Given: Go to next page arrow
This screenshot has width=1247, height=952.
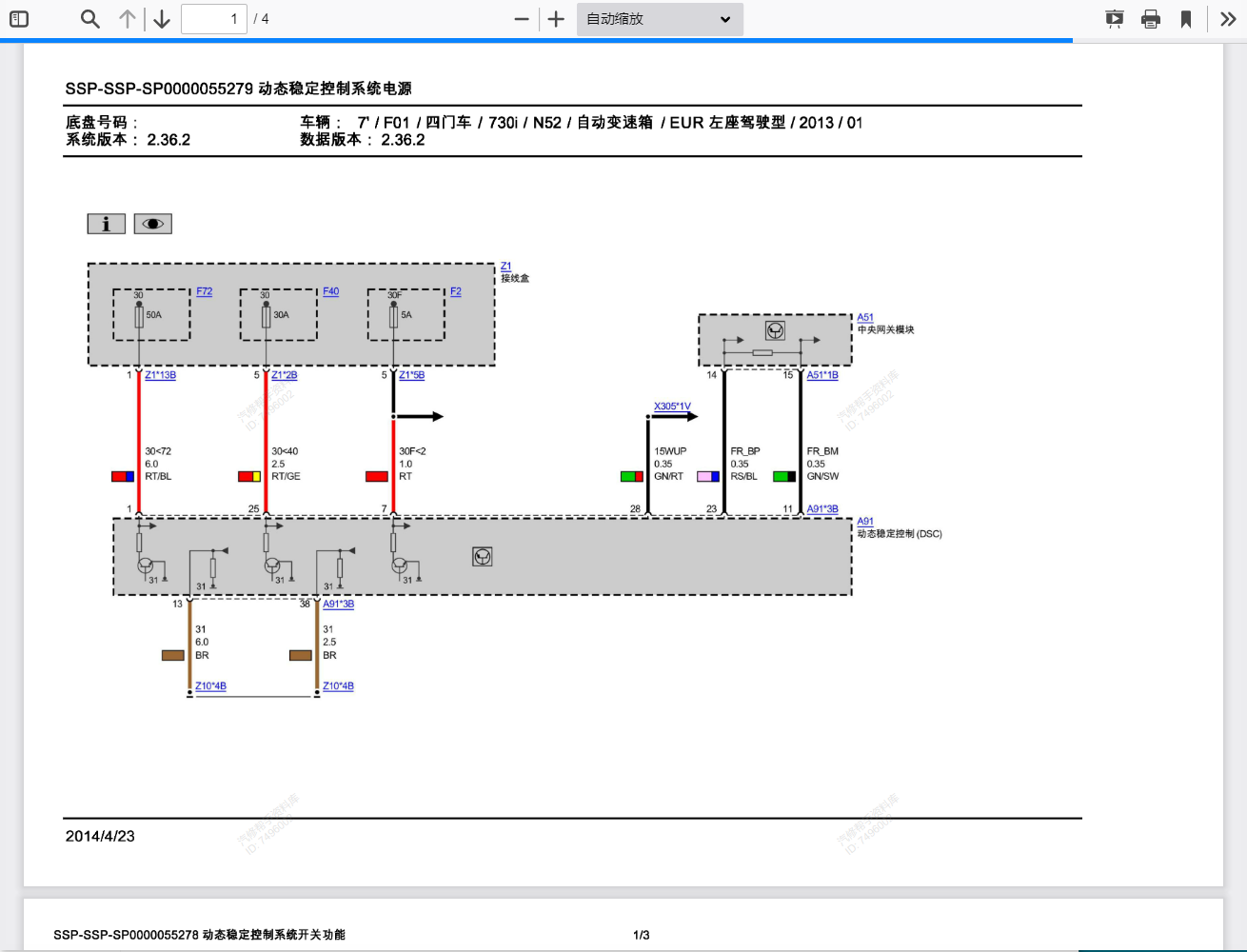Looking at the screenshot, I should click(162, 19).
